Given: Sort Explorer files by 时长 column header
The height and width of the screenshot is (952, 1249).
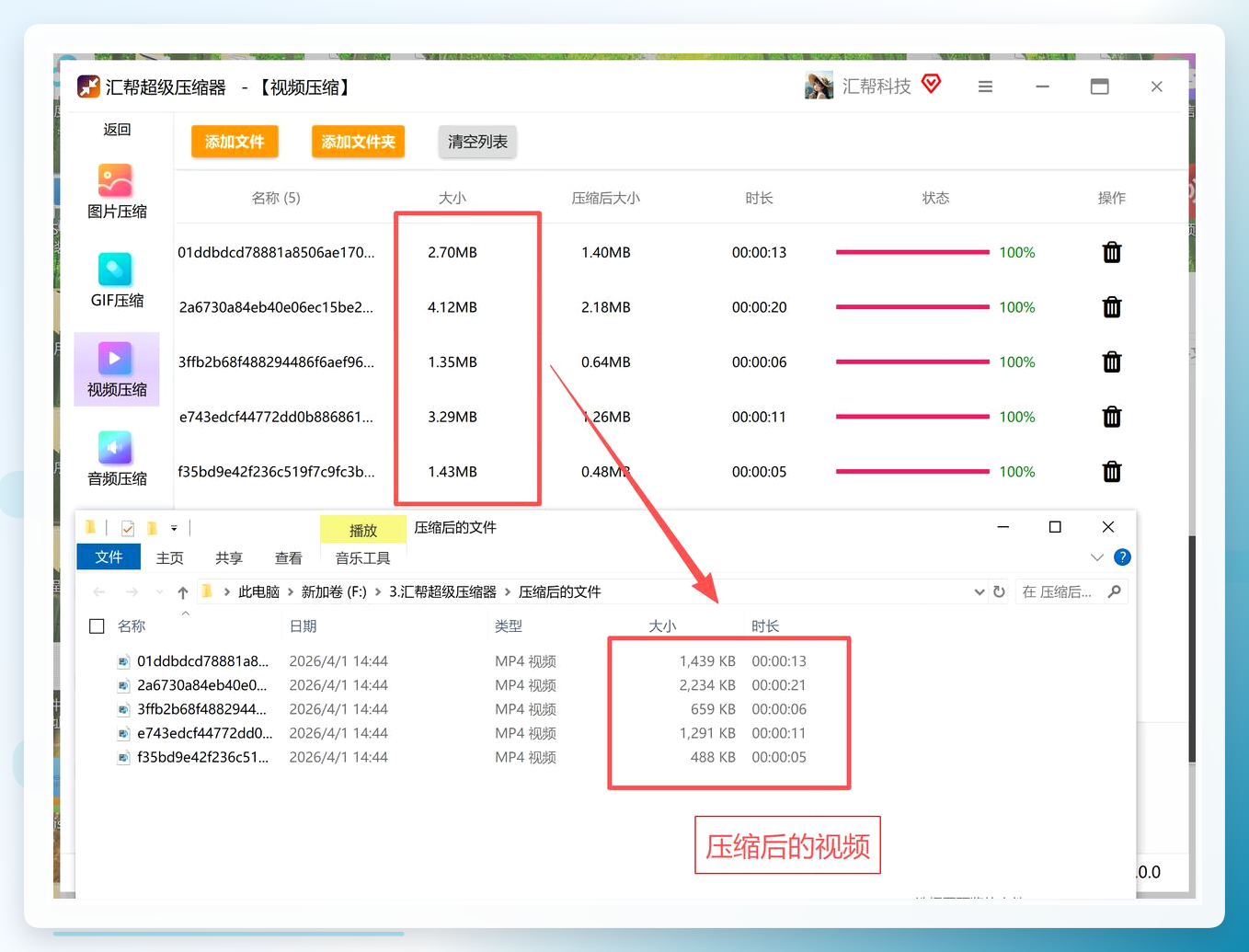Looking at the screenshot, I should point(765,626).
